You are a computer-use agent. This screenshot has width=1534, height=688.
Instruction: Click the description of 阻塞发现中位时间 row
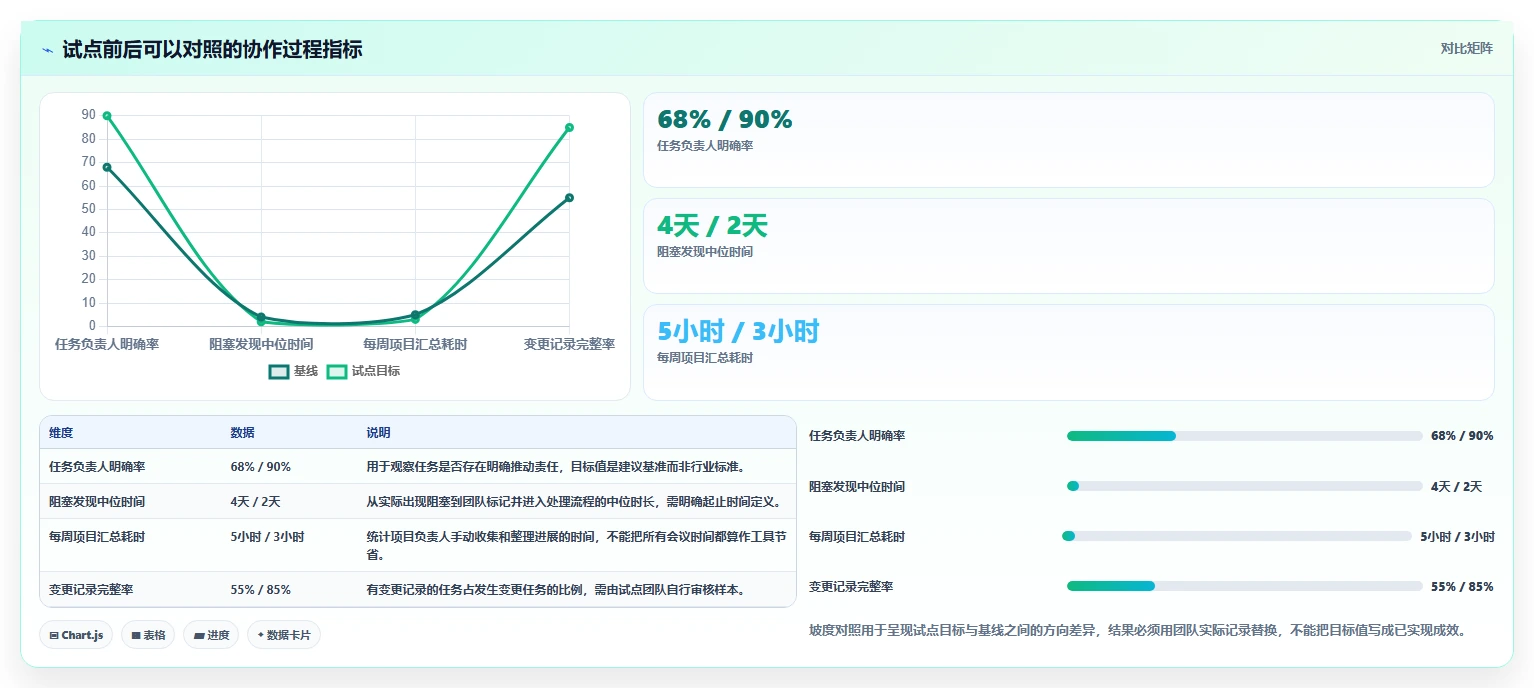pos(573,502)
